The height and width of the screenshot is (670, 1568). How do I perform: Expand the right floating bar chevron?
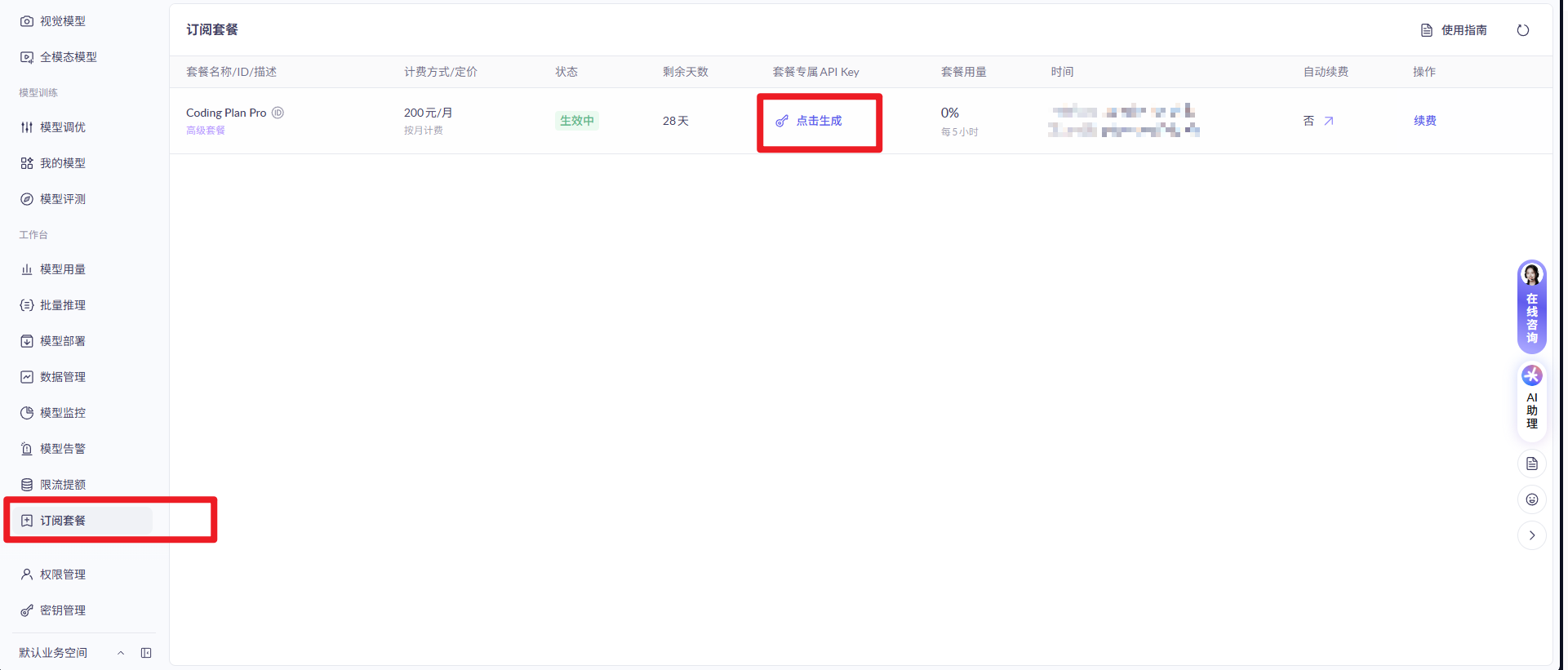1531,535
